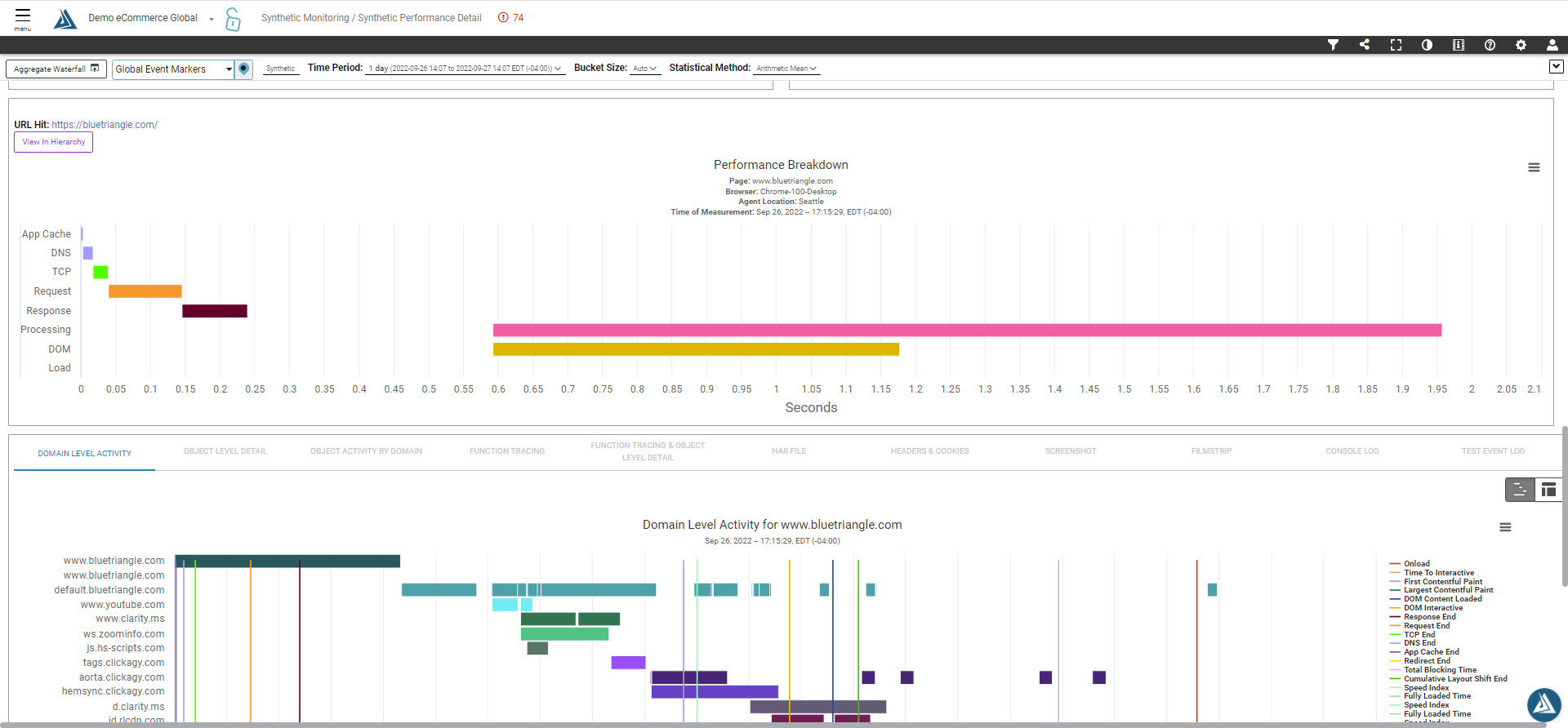Click the Synthetic data type selector
The height and width of the screenshot is (728, 1568).
point(280,69)
